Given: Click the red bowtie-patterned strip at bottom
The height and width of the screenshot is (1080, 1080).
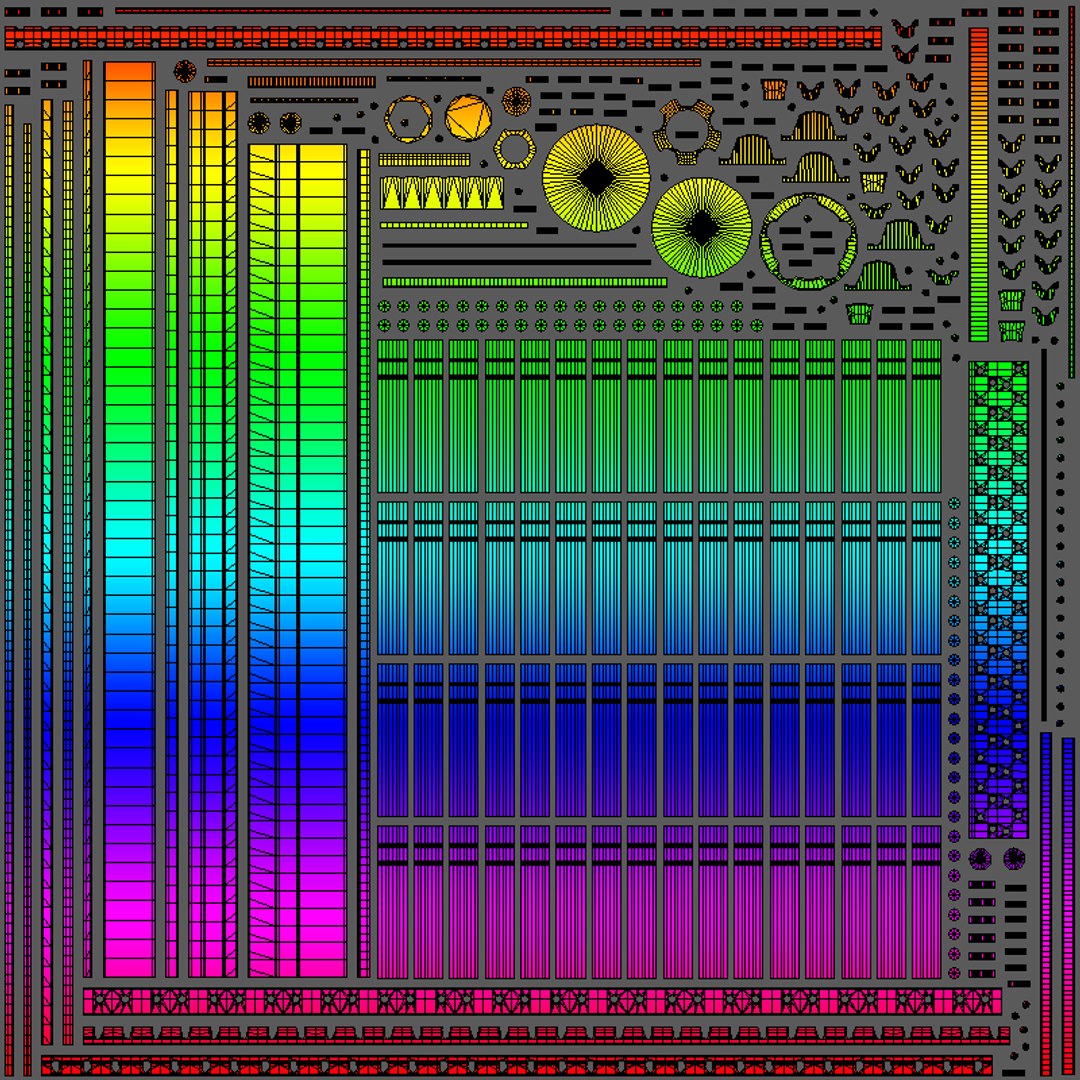Looking at the screenshot, I should tap(517, 1066).
